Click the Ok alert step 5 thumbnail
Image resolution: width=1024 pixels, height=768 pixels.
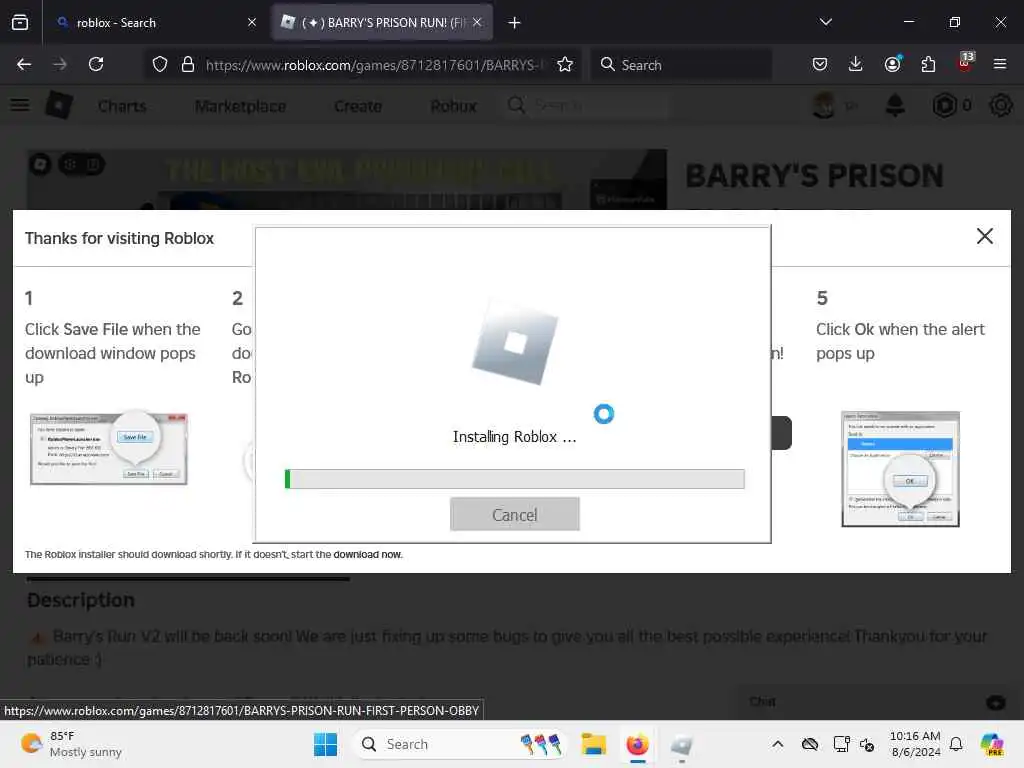[900, 468]
